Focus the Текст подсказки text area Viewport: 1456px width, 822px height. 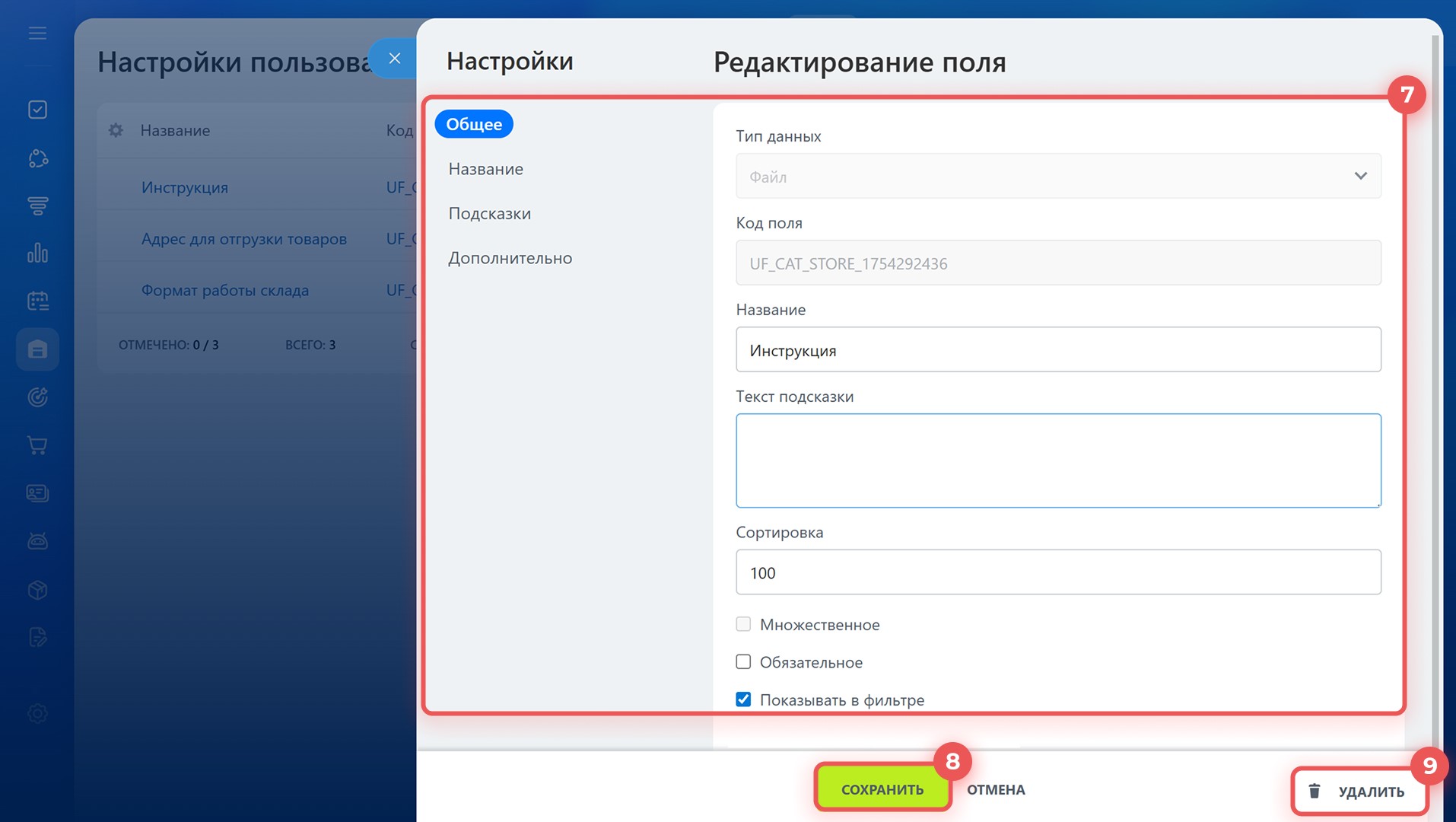[1057, 460]
